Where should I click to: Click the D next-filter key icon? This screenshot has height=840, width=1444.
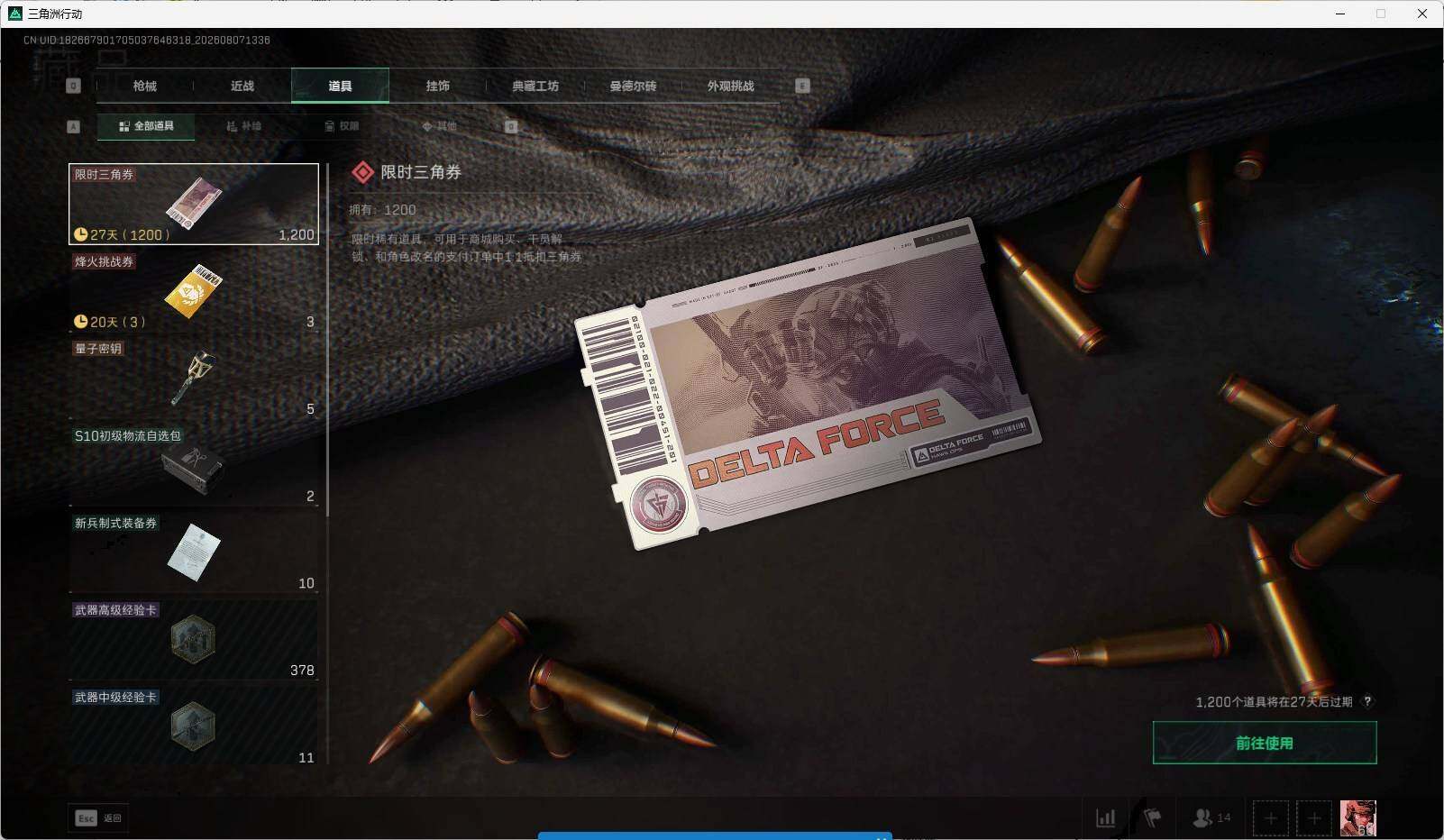[x=511, y=126]
